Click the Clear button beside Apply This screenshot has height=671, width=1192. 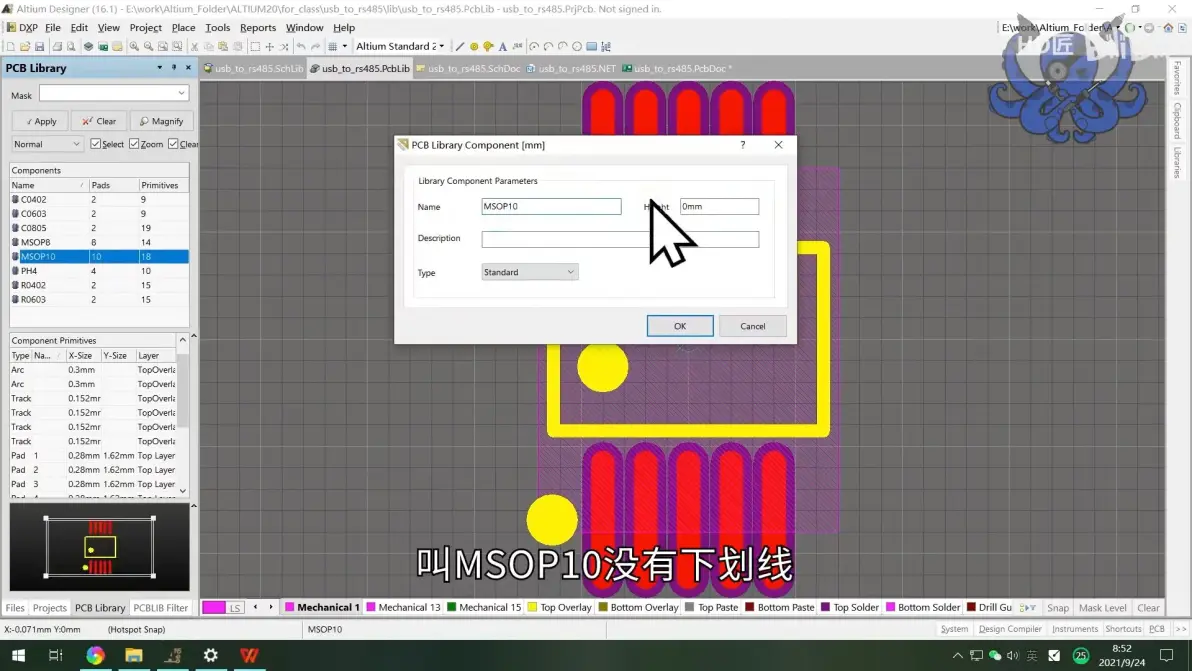pyautogui.click(x=99, y=121)
